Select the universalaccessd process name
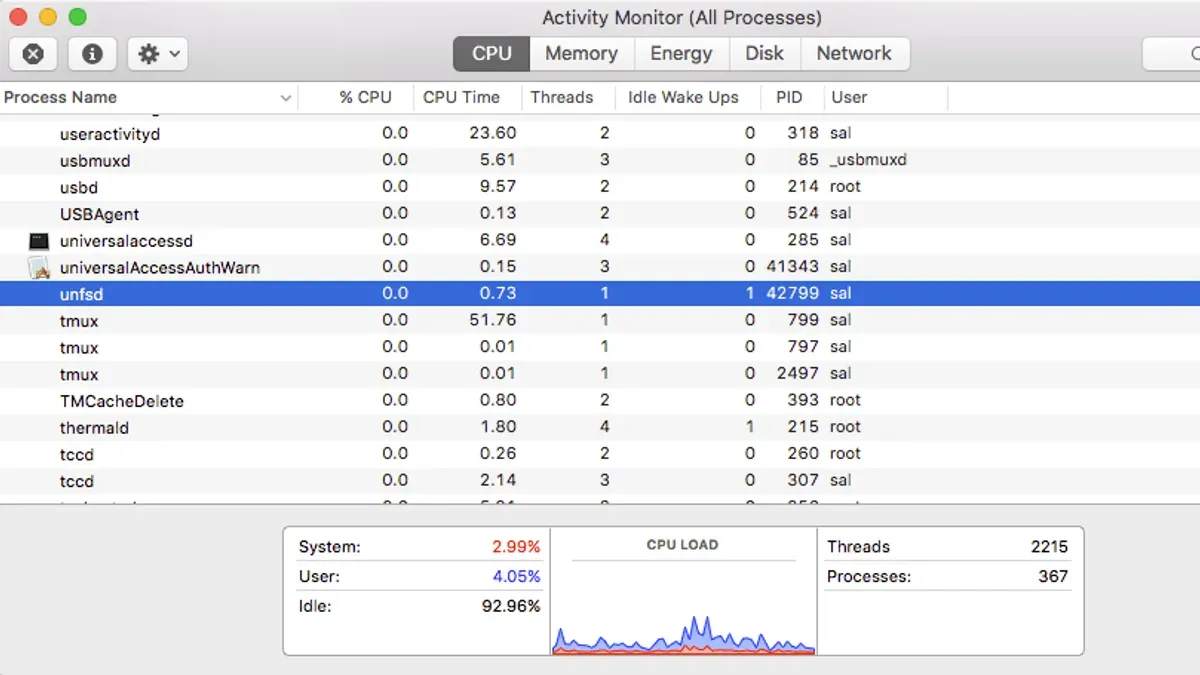 (126, 241)
